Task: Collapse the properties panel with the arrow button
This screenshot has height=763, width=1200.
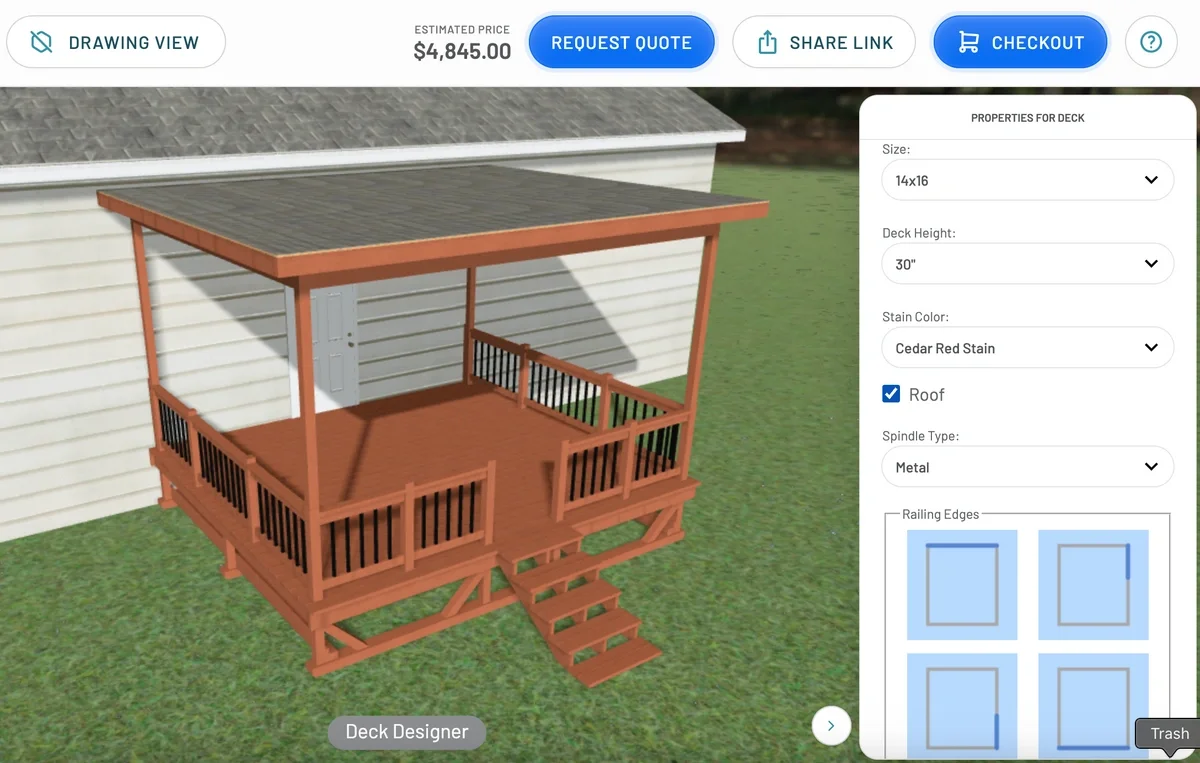Action: [831, 726]
